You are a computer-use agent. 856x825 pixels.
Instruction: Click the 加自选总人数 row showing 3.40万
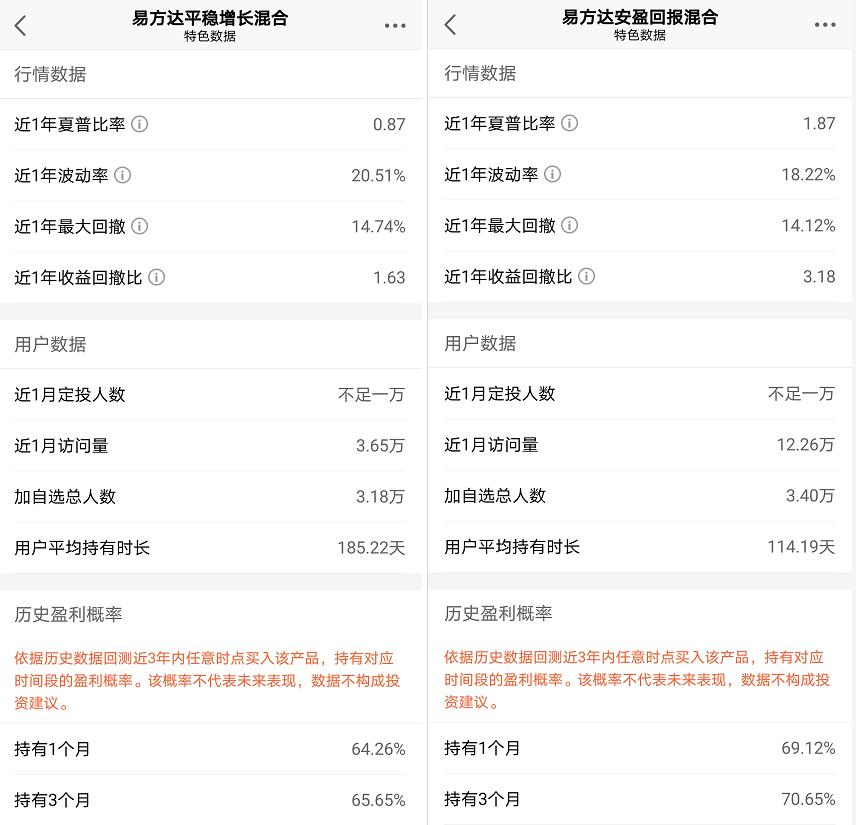[641, 496]
